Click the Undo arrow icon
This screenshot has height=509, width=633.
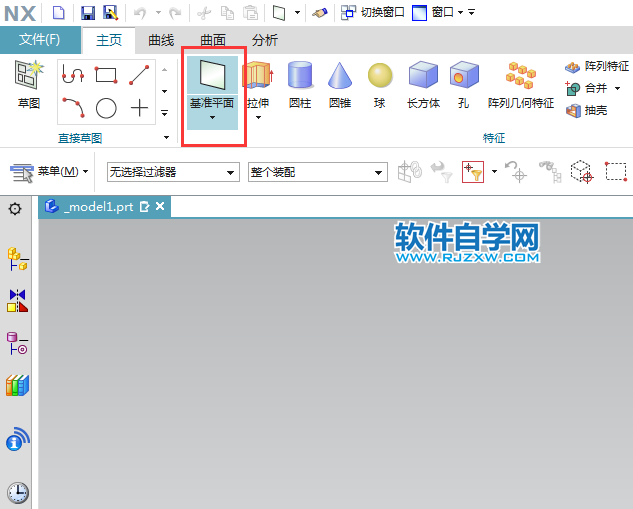(x=140, y=13)
